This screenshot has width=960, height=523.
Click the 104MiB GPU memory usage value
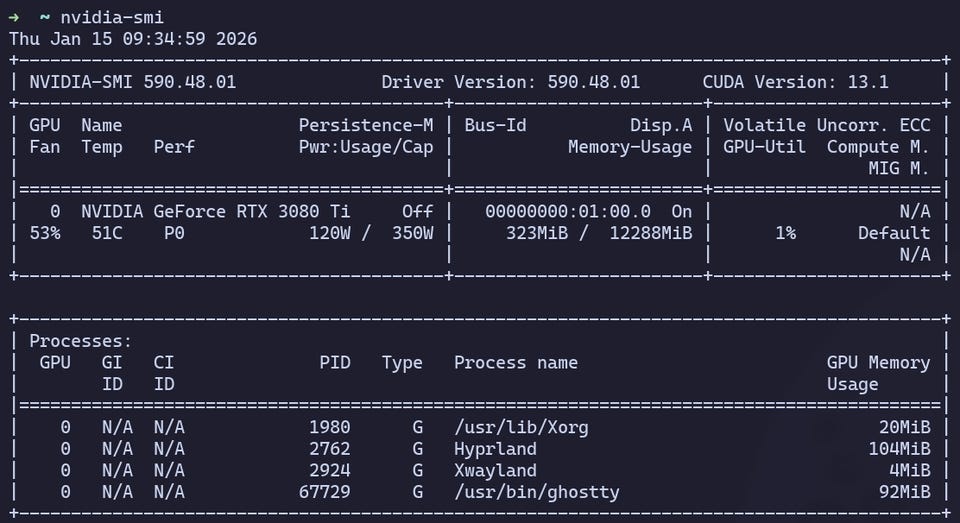pyautogui.click(x=899, y=449)
